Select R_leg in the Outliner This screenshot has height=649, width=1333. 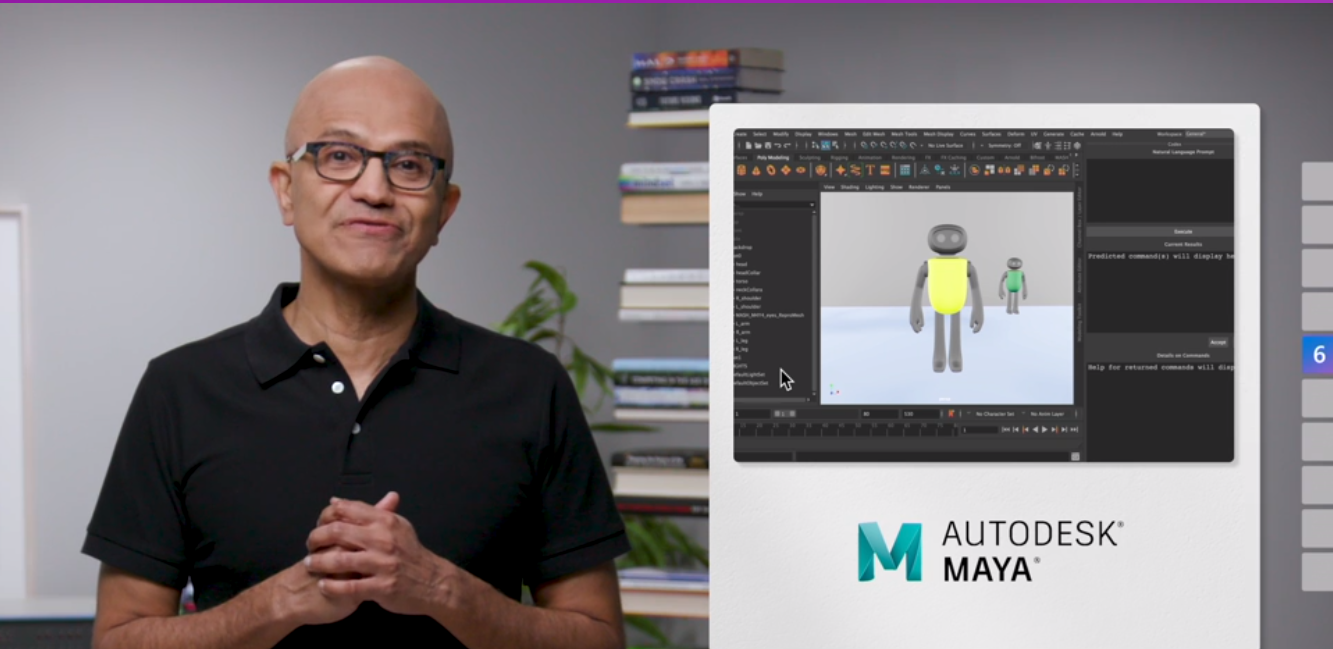coord(743,349)
